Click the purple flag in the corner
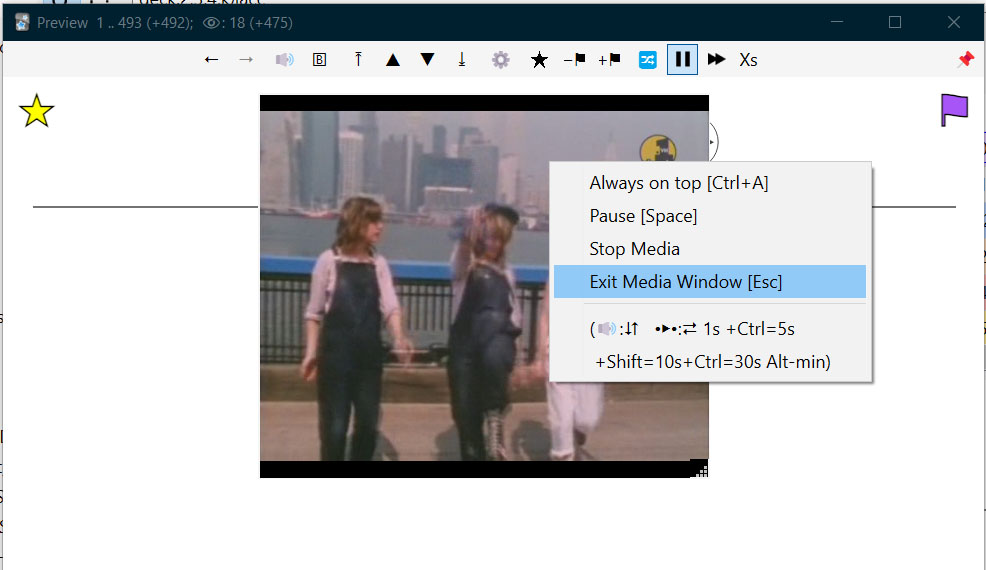The height and width of the screenshot is (570, 986). [954, 110]
